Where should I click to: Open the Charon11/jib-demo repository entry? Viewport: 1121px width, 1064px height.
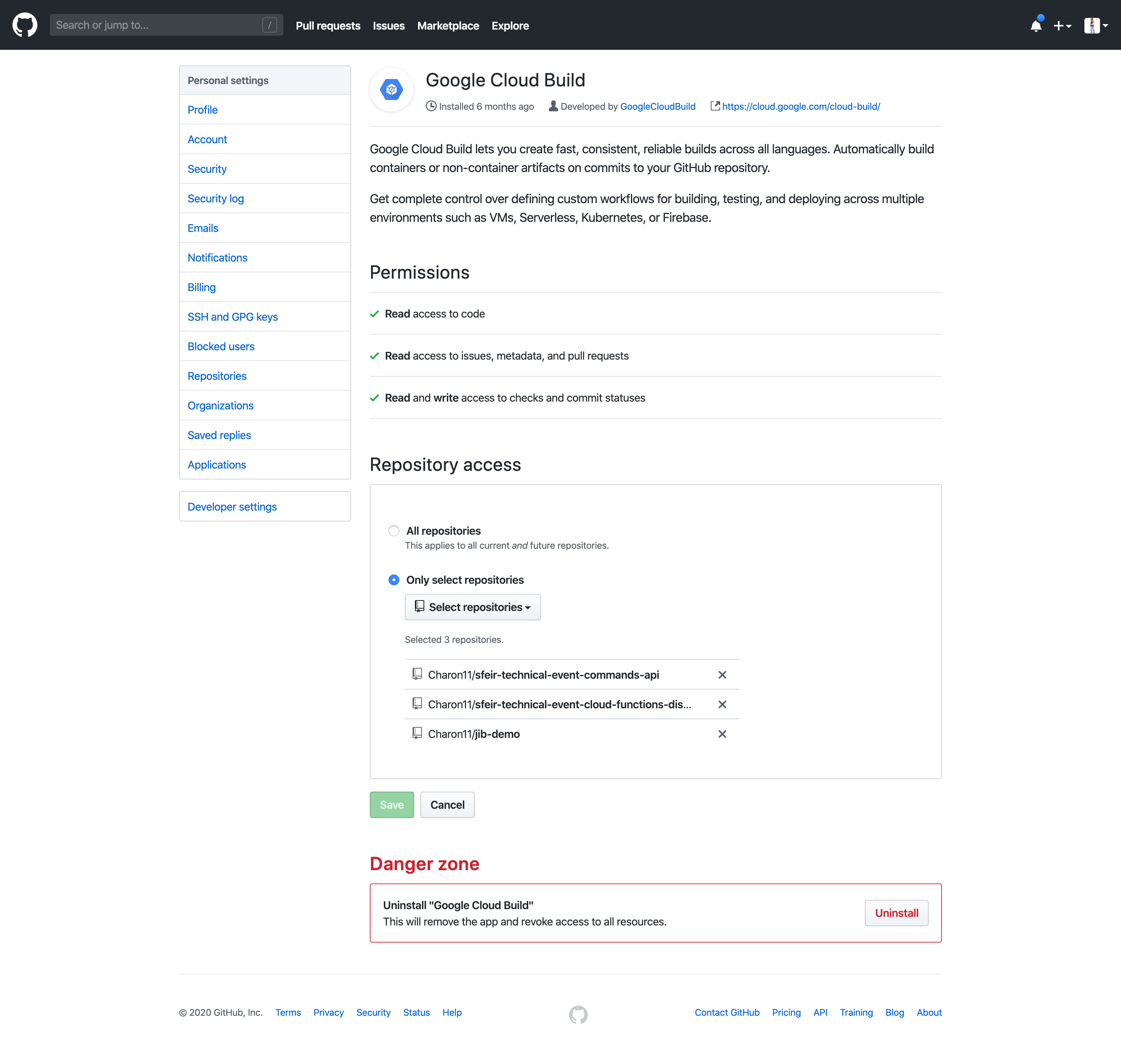(474, 734)
